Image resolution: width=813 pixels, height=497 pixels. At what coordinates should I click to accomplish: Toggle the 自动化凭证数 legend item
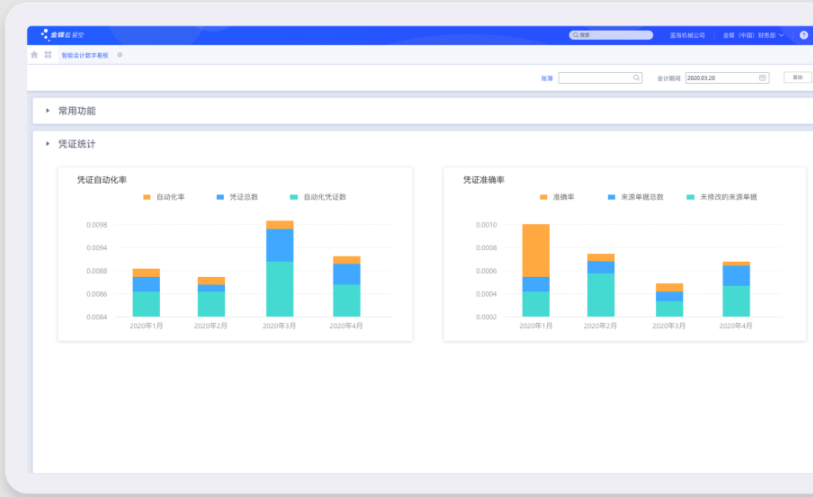coord(318,197)
